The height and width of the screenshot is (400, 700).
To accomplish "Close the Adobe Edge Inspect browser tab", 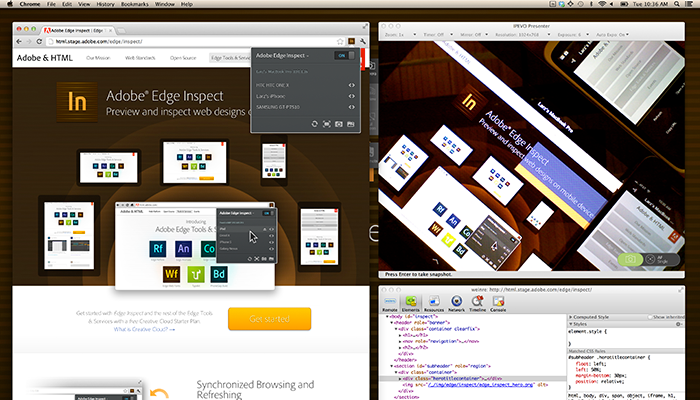I will 111,30.
